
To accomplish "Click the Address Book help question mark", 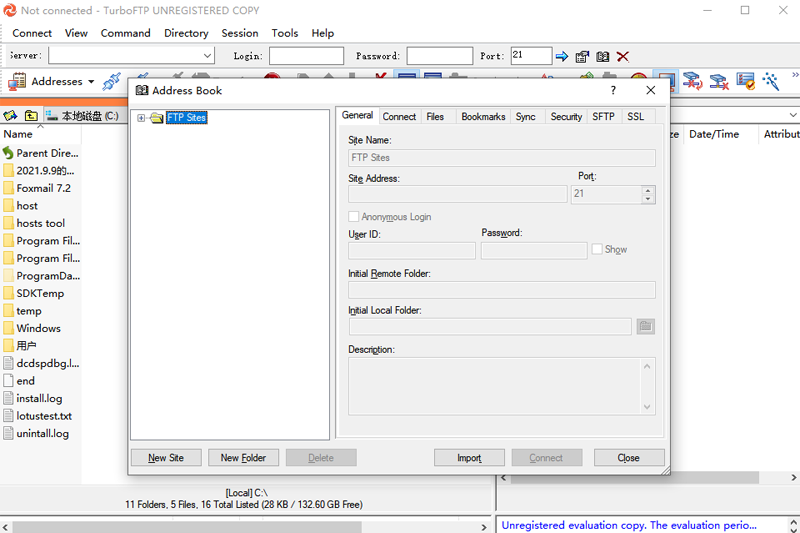I will 613,90.
